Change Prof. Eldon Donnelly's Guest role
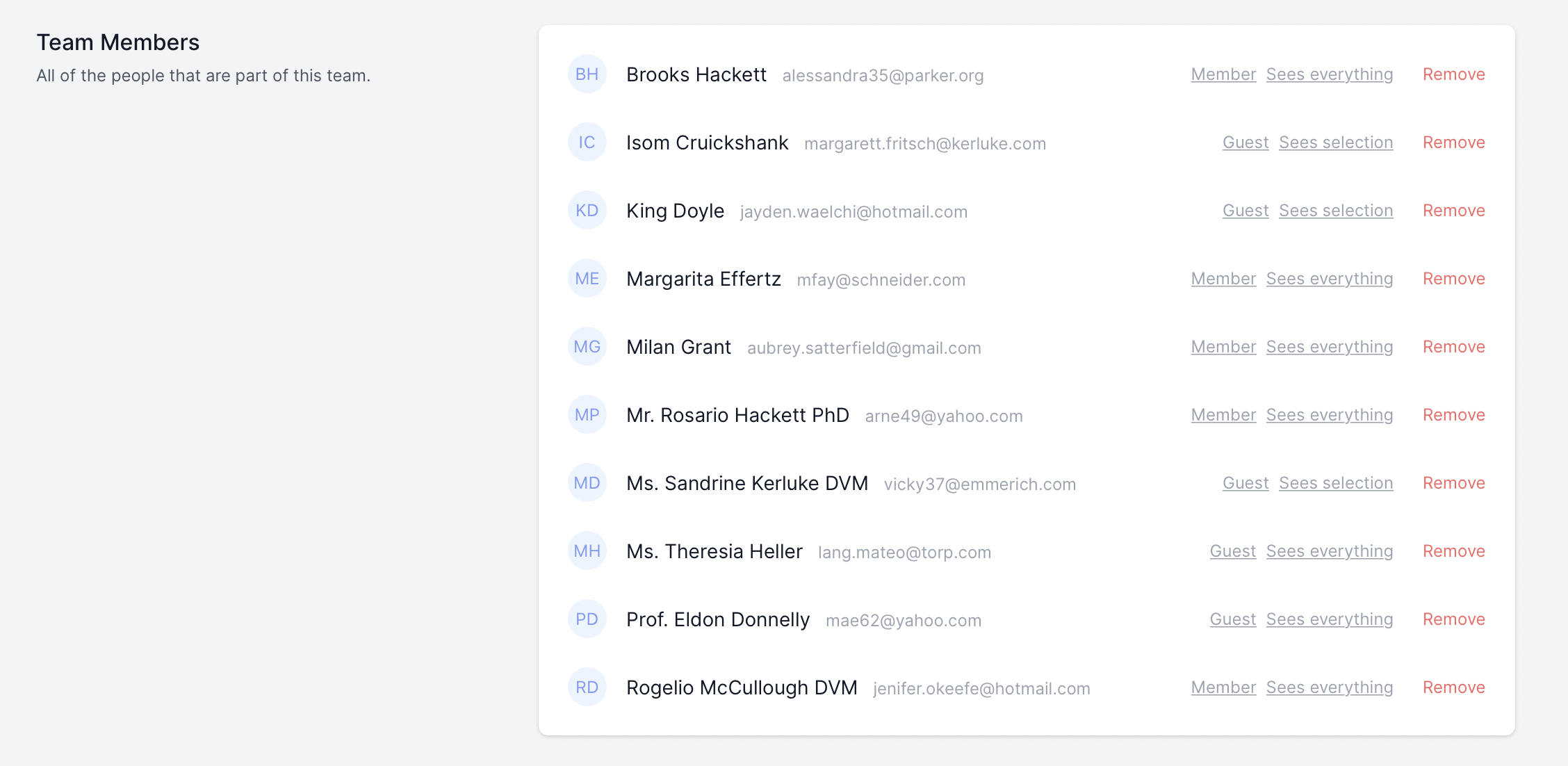The image size is (1568, 766). point(1233,619)
